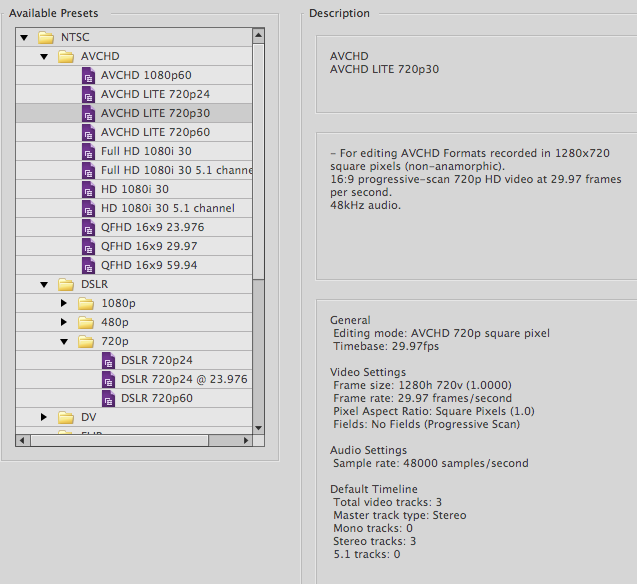
Task: Click the AVCHD LITE 720p60 preset icon
Action: click(x=88, y=133)
